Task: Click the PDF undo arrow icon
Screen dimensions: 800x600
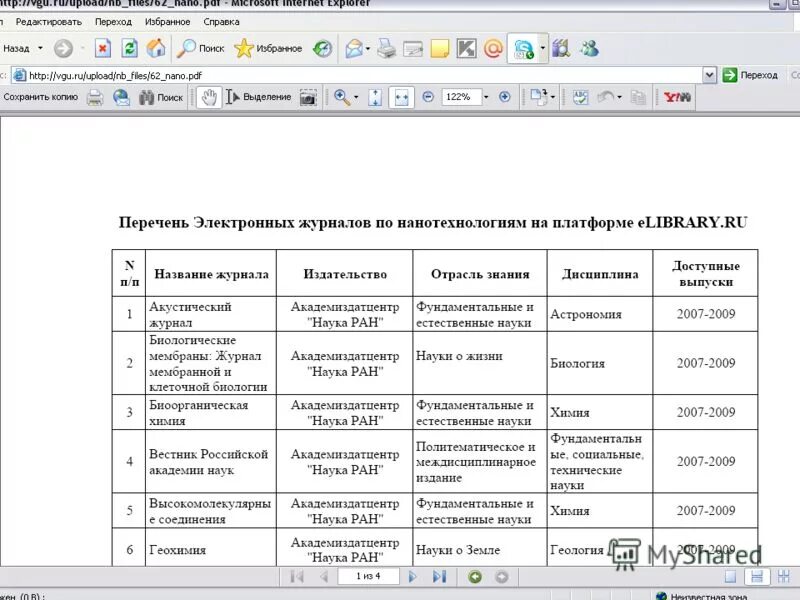Action: (606, 97)
